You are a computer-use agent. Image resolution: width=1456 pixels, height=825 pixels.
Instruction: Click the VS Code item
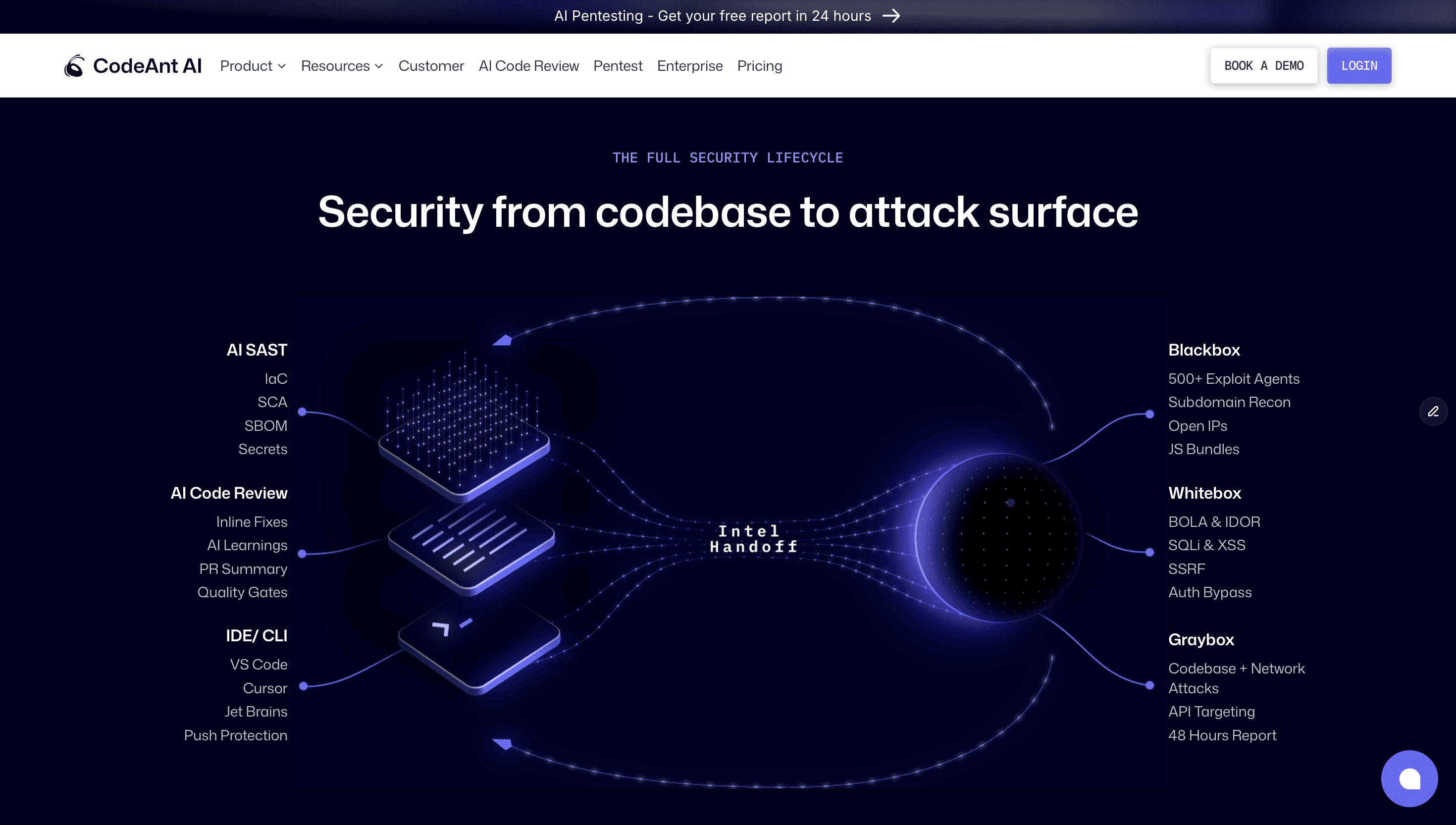(259, 664)
